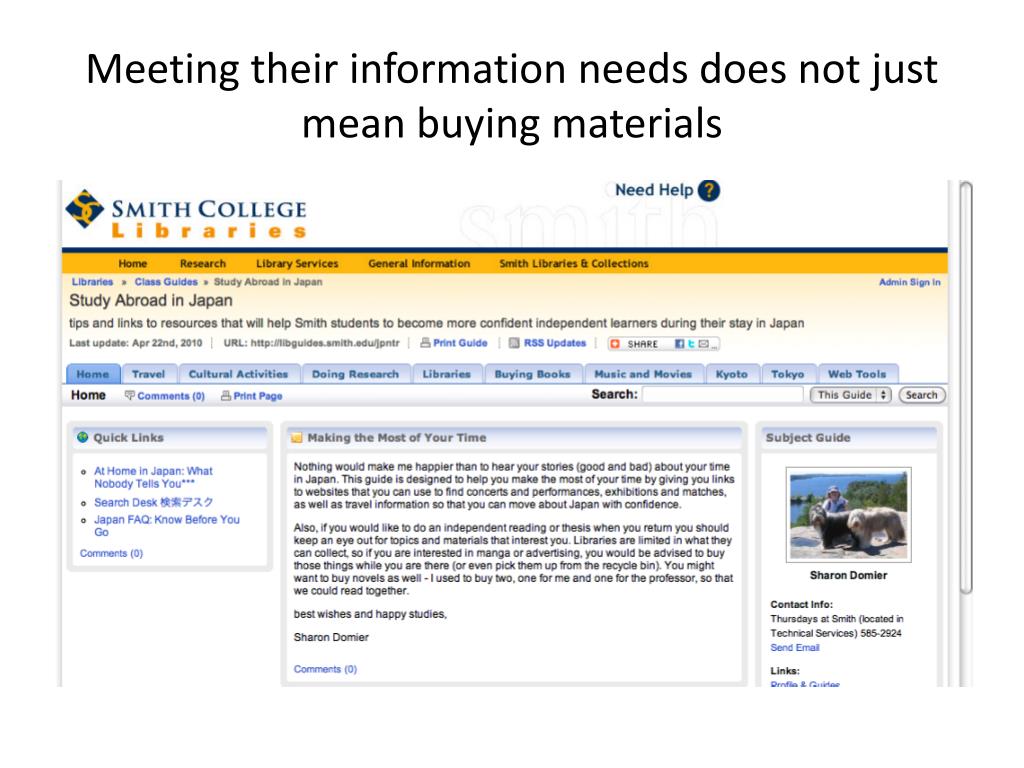
Task: Switch to the Tokyo tab
Action: [788, 374]
